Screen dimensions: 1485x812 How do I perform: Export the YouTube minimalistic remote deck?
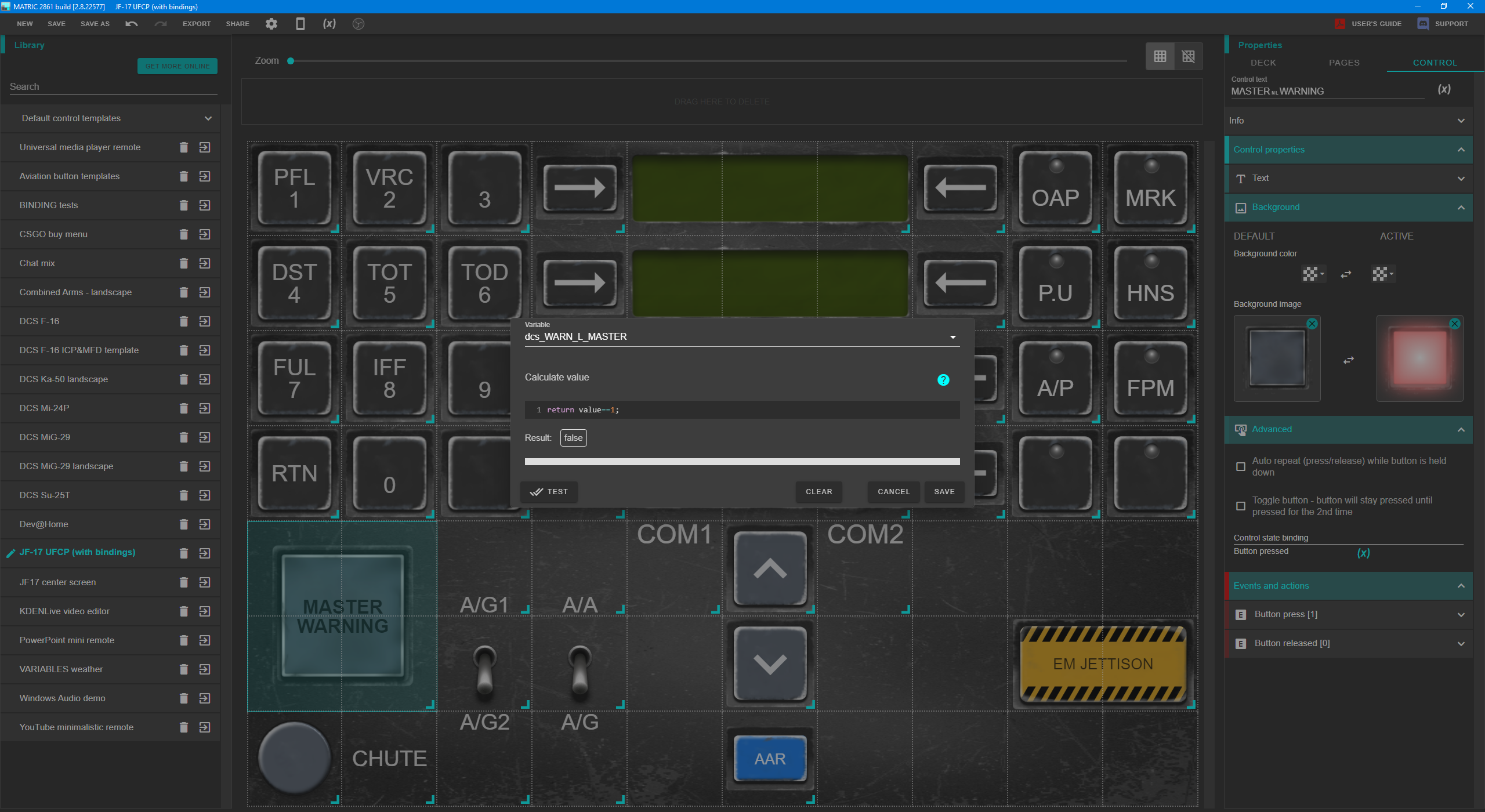205,727
